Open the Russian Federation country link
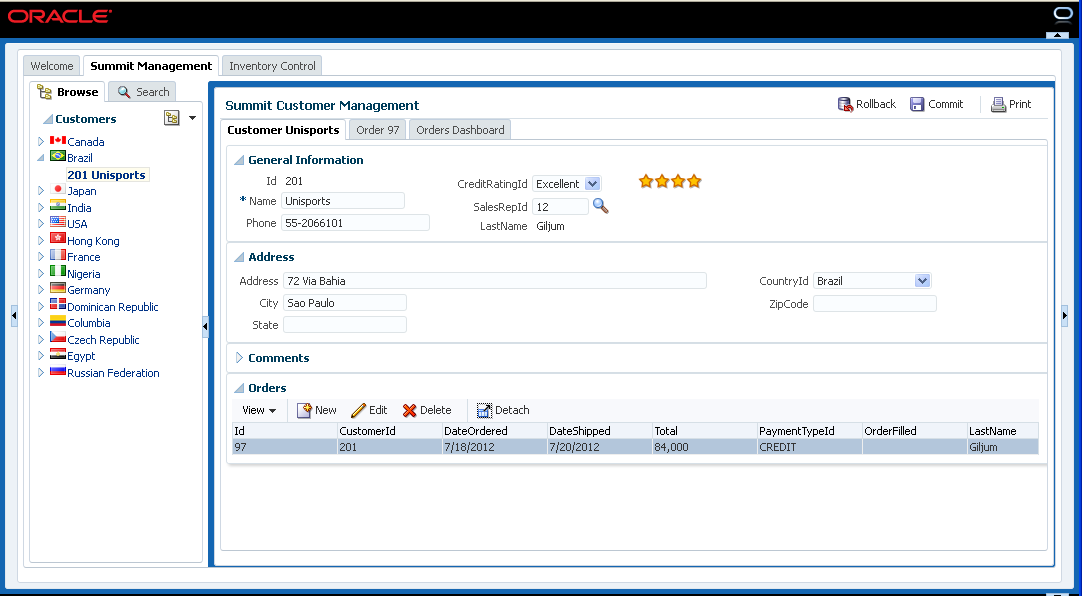This screenshot has width=1082, height=596. [113, 372]
